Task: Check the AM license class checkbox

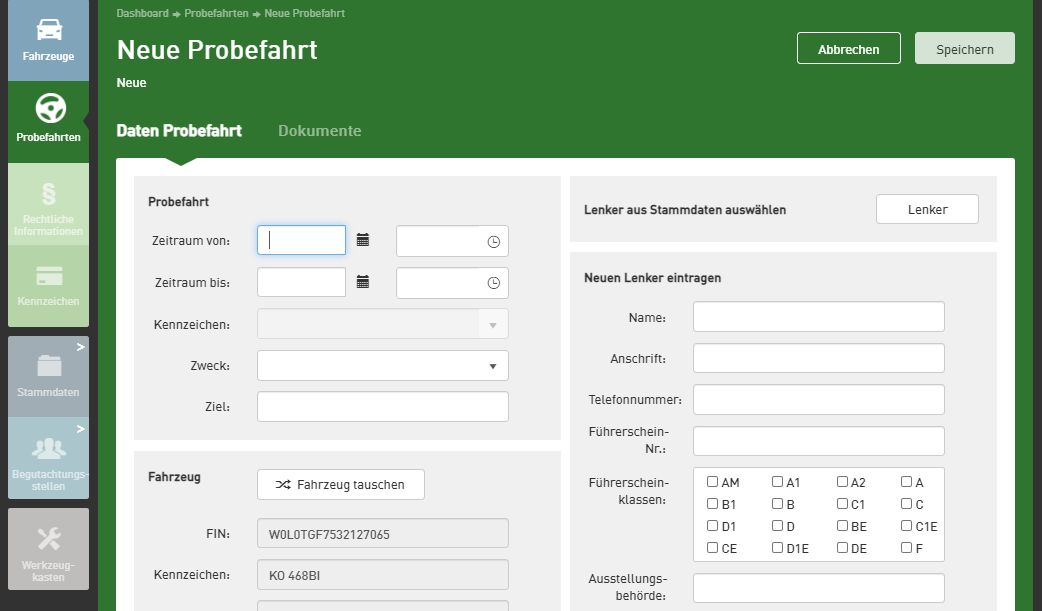Action: (x=713, y=482)
